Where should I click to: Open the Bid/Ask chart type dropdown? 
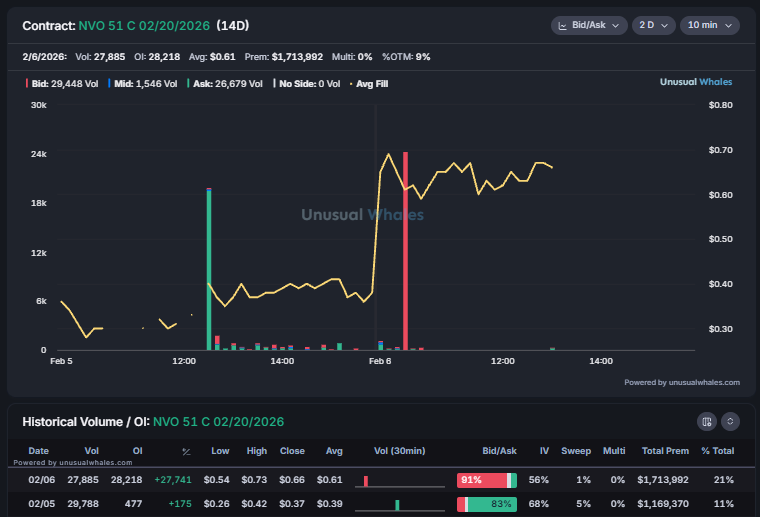589,25
